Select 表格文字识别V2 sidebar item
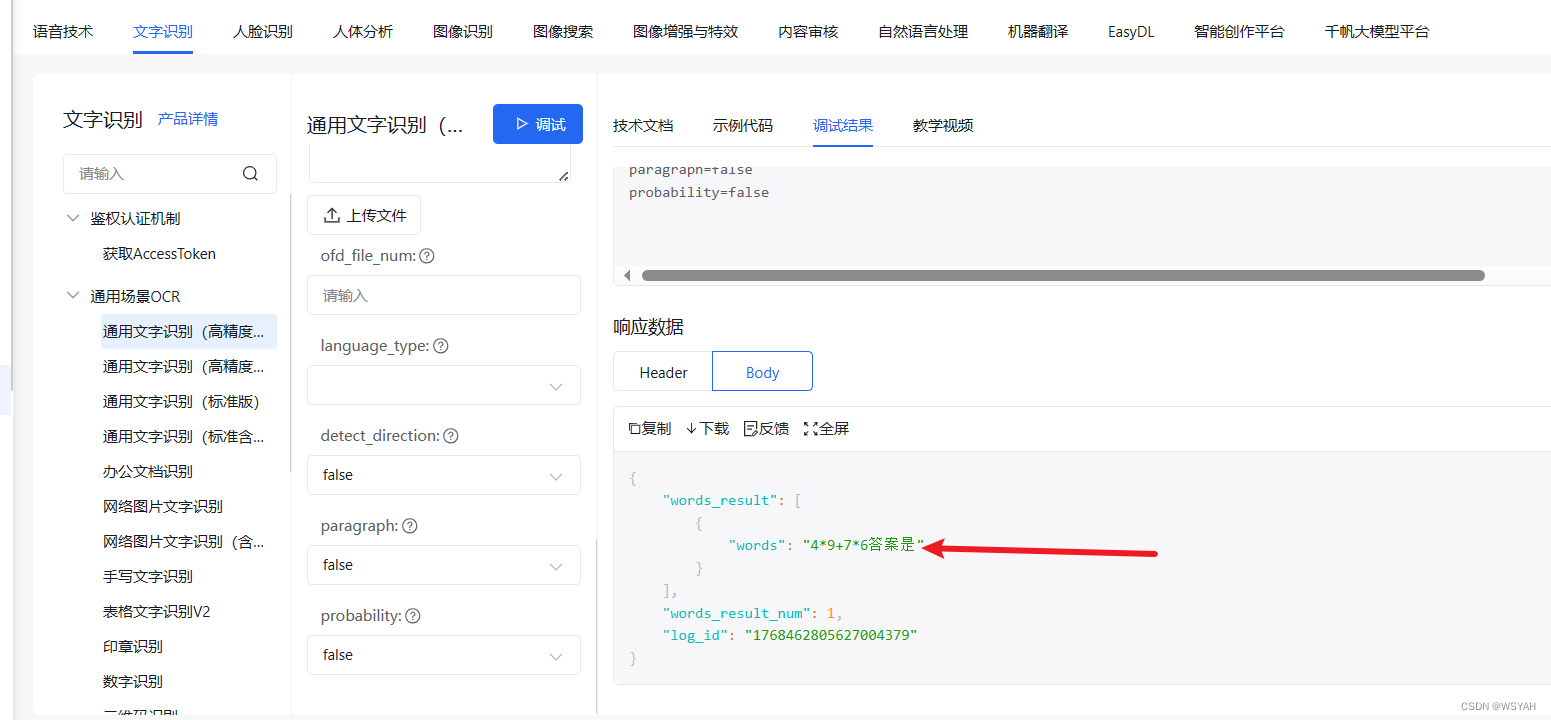 point(156,612)
